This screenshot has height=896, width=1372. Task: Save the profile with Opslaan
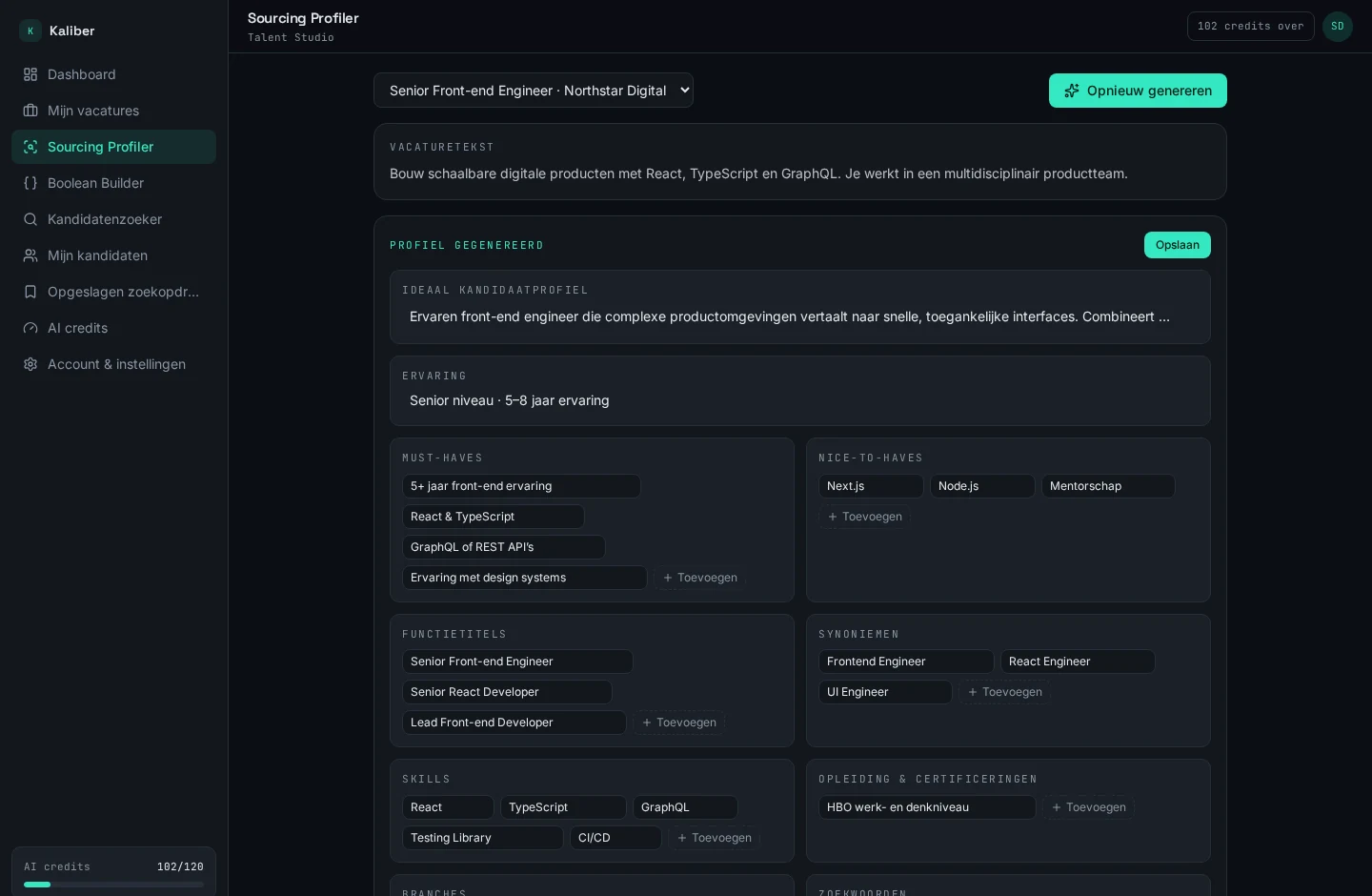pos(1178,245)
